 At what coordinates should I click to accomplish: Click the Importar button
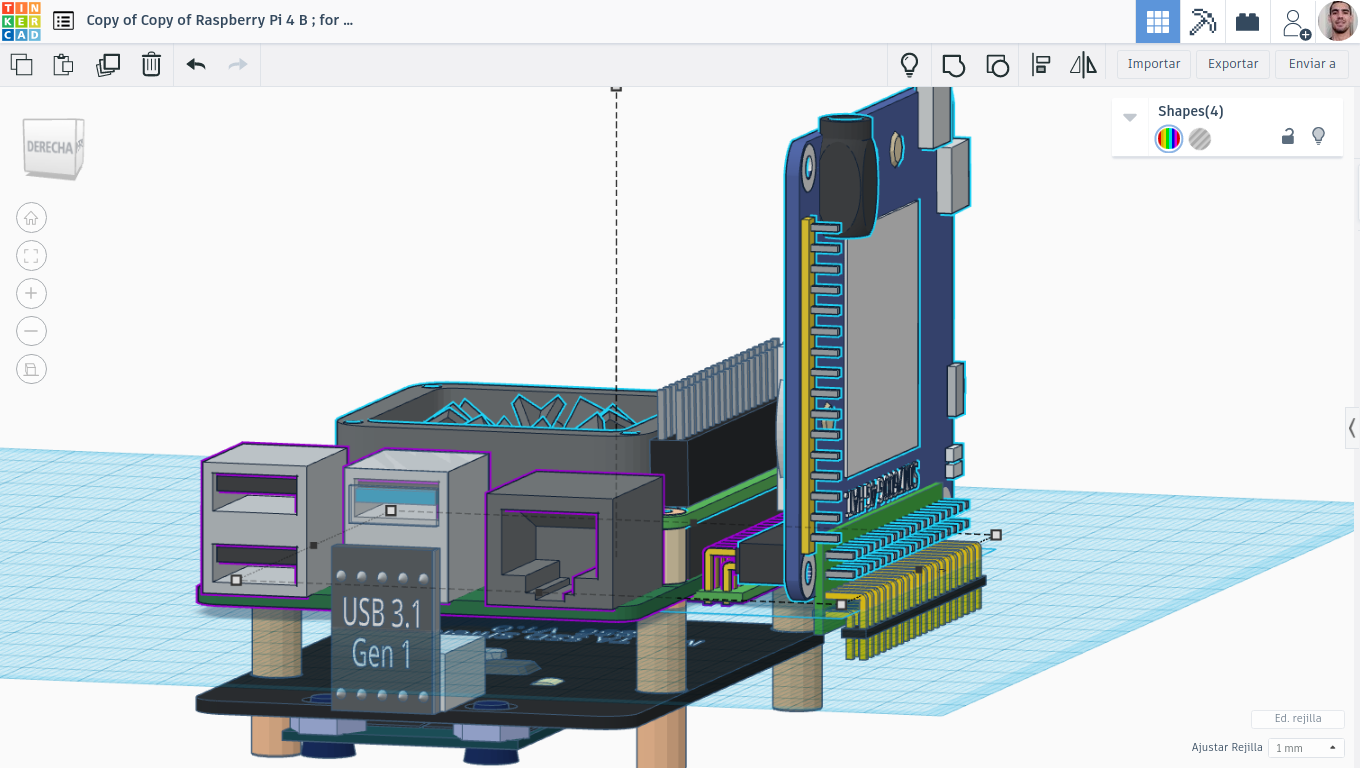[x=1154, y=64]
